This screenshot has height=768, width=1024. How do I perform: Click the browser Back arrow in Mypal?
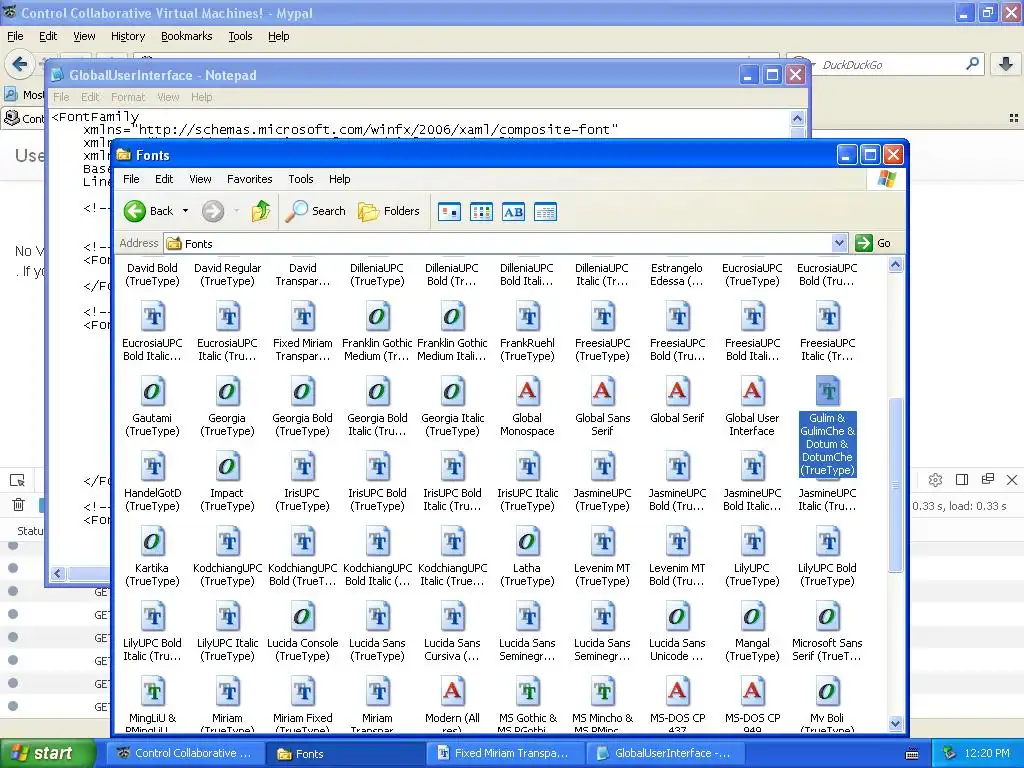[x=20, y=64]
